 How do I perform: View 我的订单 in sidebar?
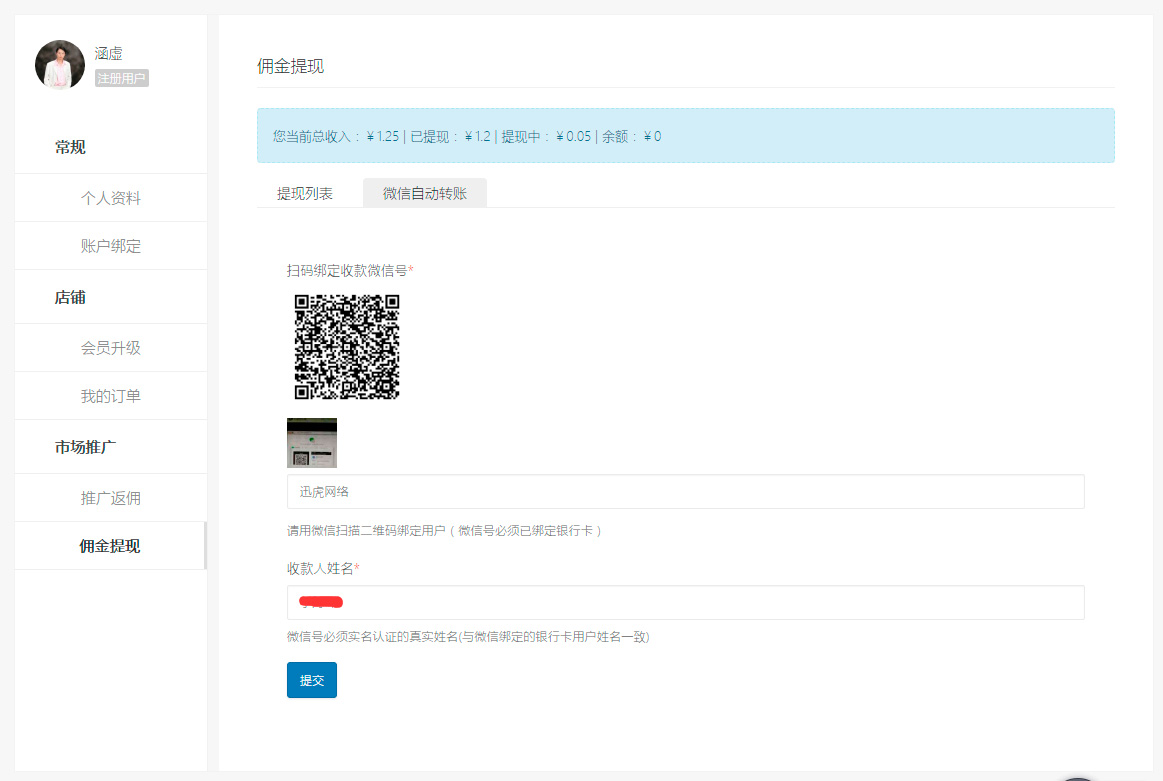coord(111,396)
